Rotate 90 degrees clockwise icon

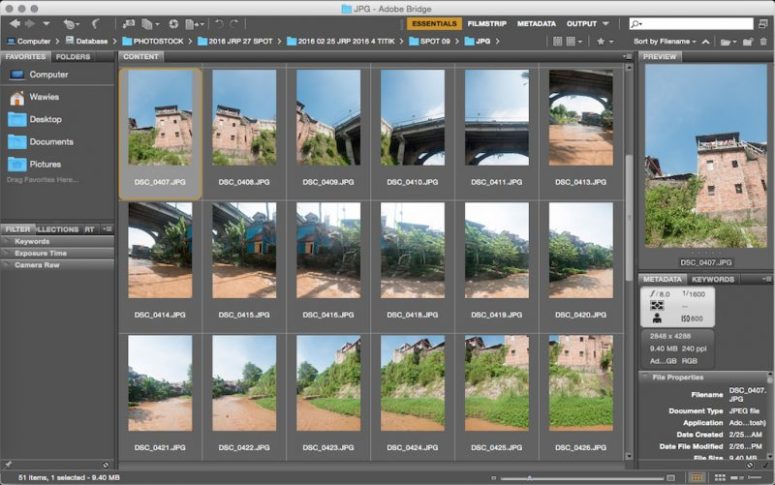(x=234, y=23)
